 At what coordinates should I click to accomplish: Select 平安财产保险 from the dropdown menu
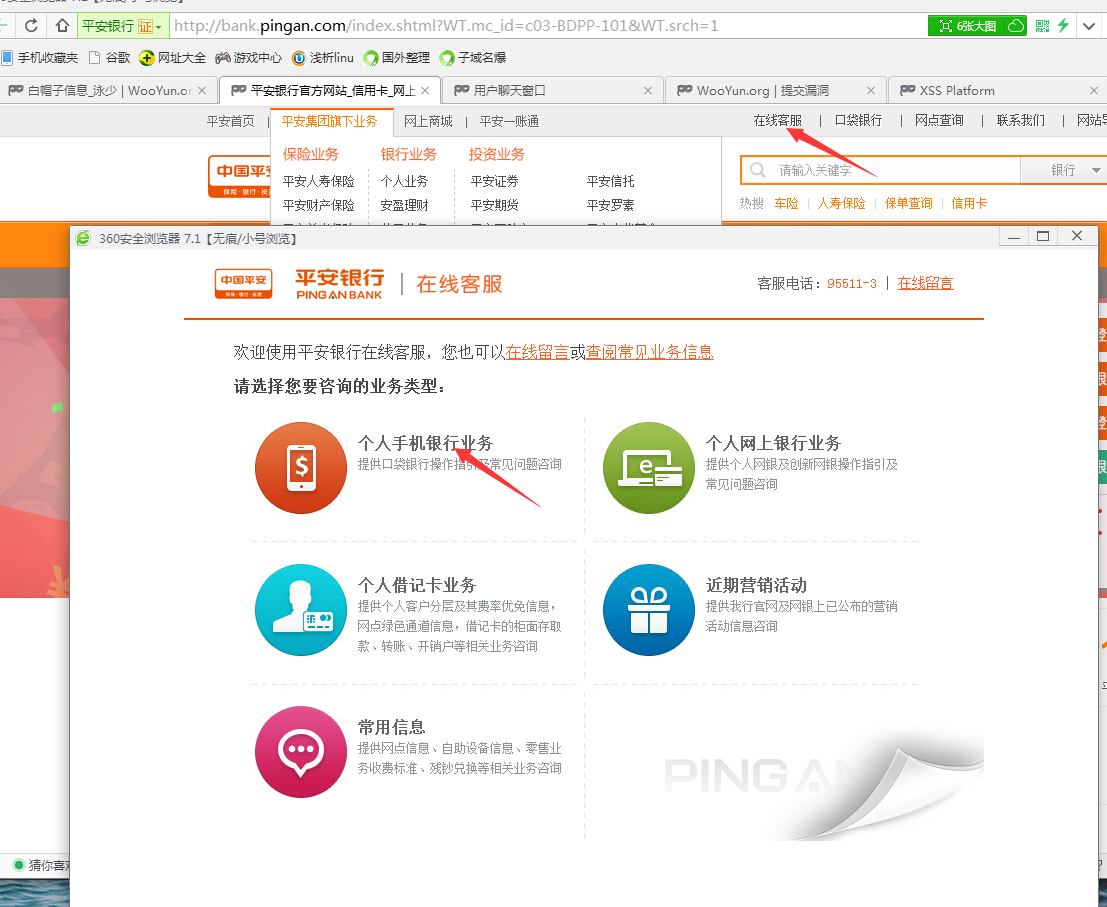318,205
